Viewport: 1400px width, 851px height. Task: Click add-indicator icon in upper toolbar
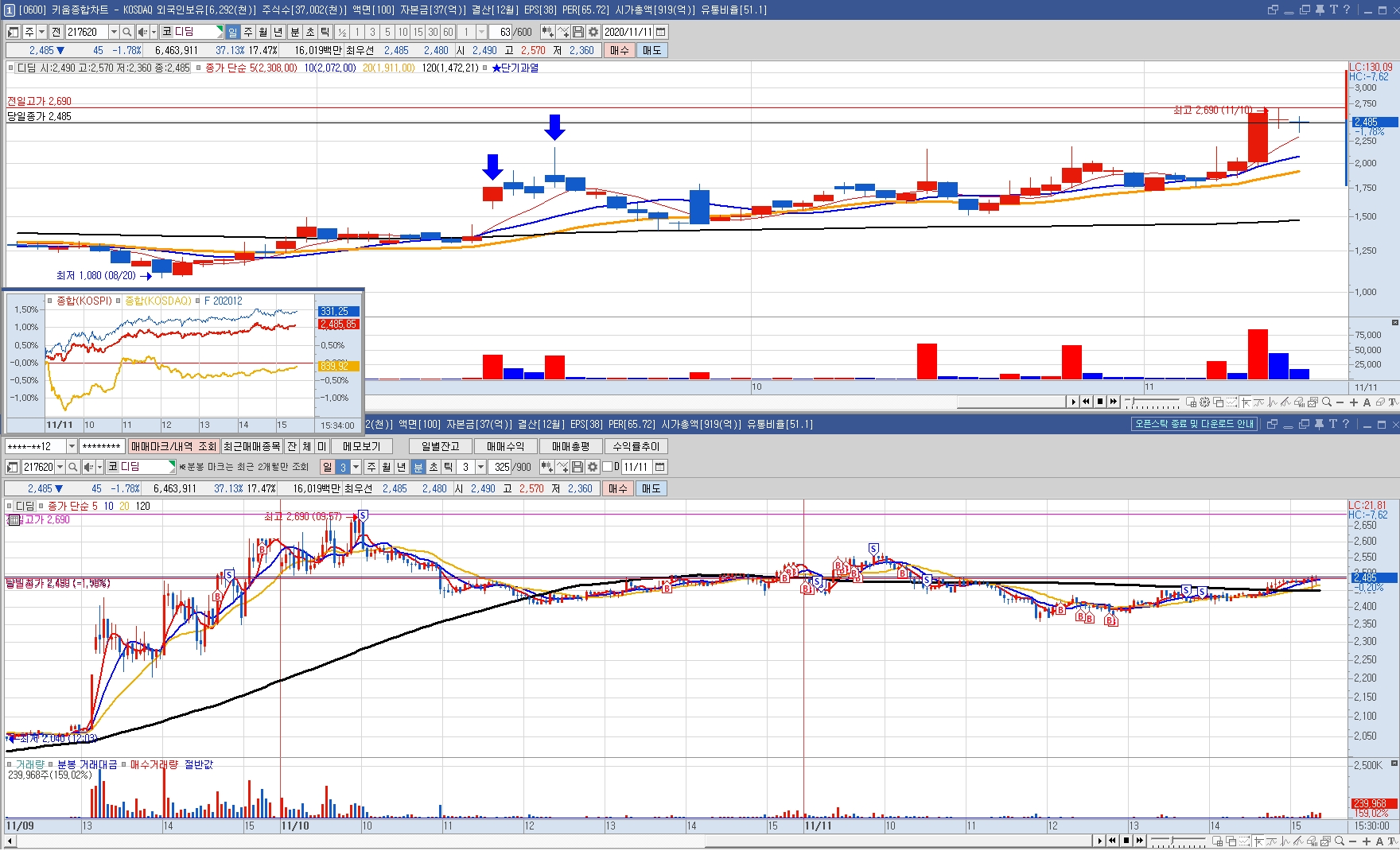[563, 32]
